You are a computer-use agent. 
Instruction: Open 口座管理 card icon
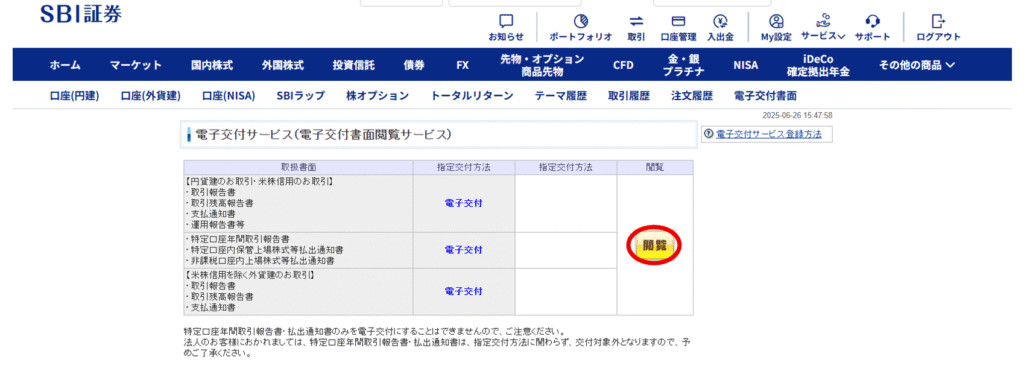click(678, 21)
